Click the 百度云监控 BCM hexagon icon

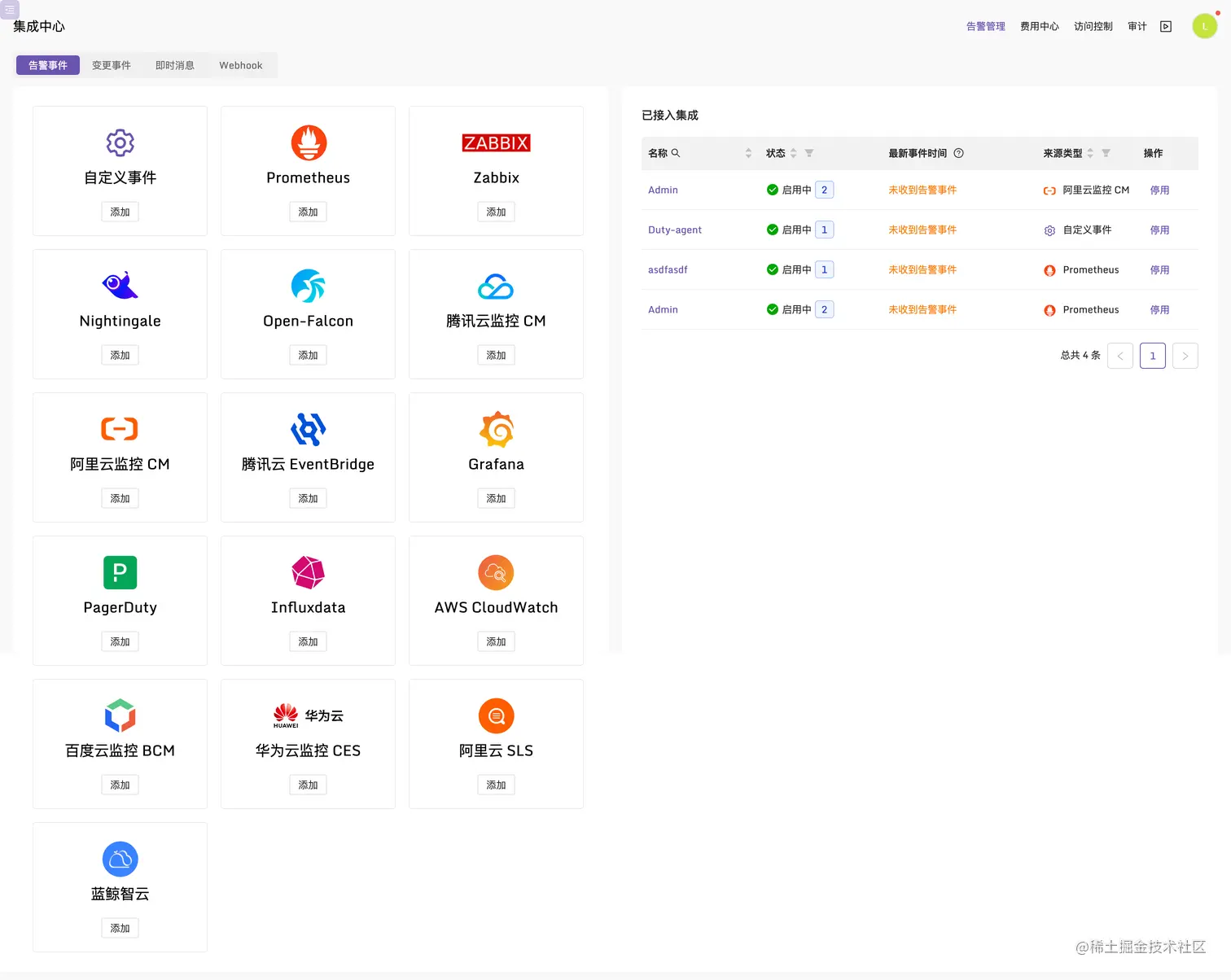(120, 715)
